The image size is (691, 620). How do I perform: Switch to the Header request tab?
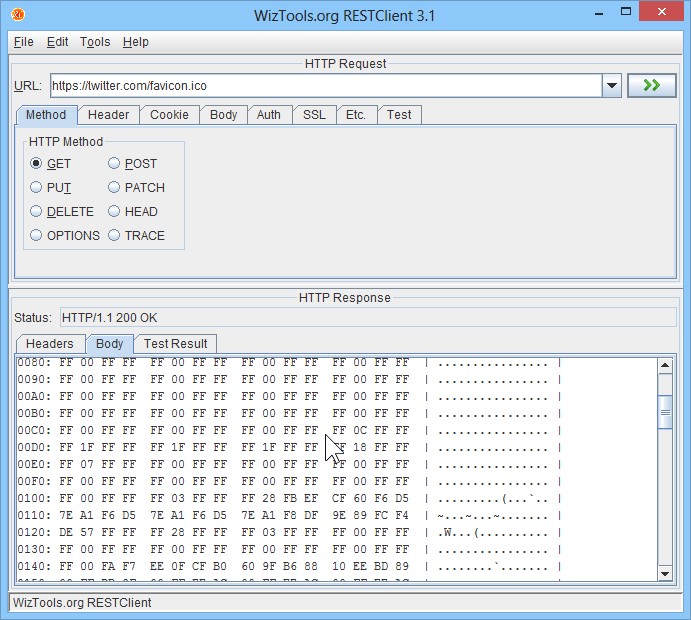108,115
